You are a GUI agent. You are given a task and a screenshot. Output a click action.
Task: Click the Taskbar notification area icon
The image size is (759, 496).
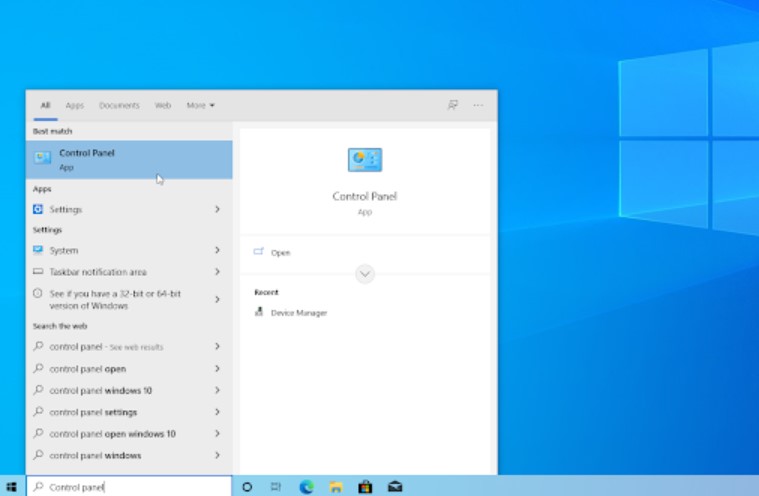coord(38,271)
